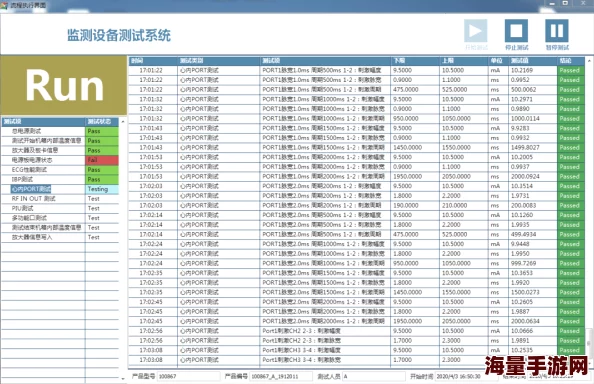The width and height of the screenshot is (594, 384).
Task: Click the Port1刺激CH2 2-3 row with value 10.0666
Action: (356, 331)
